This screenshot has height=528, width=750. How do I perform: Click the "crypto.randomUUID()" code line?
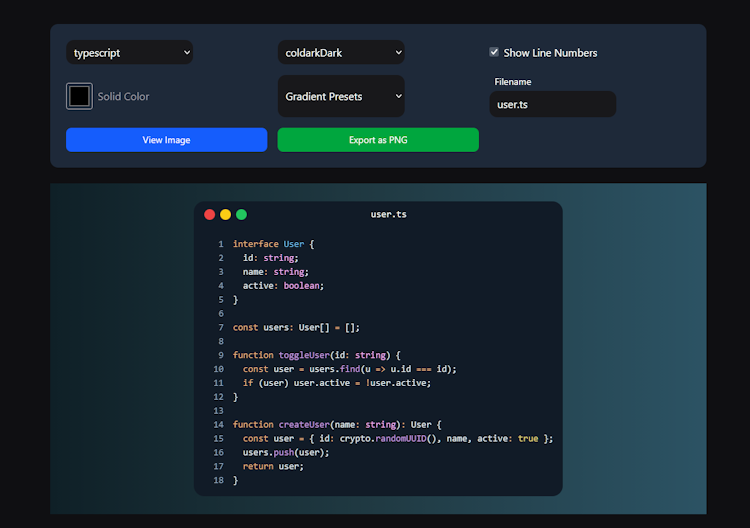pyautogui.click(x=397, y=438)
